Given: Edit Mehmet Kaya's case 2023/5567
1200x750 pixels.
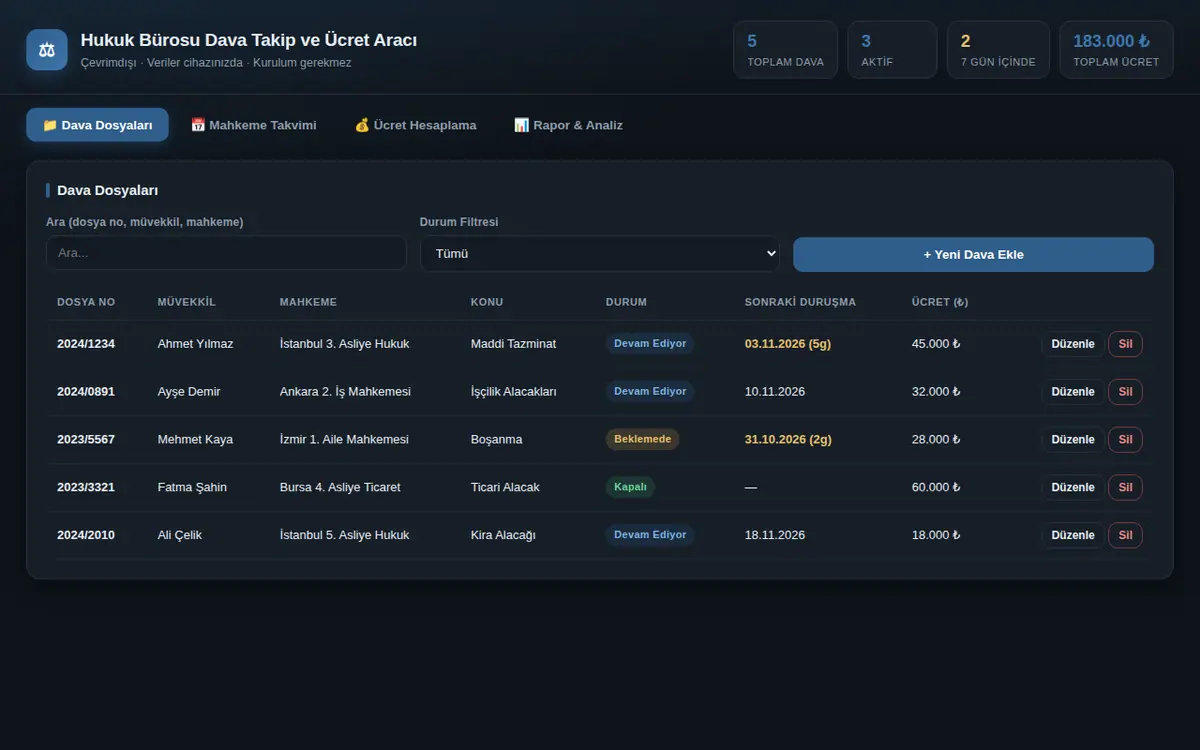Looking at the screenshot, I should 1073,440.
